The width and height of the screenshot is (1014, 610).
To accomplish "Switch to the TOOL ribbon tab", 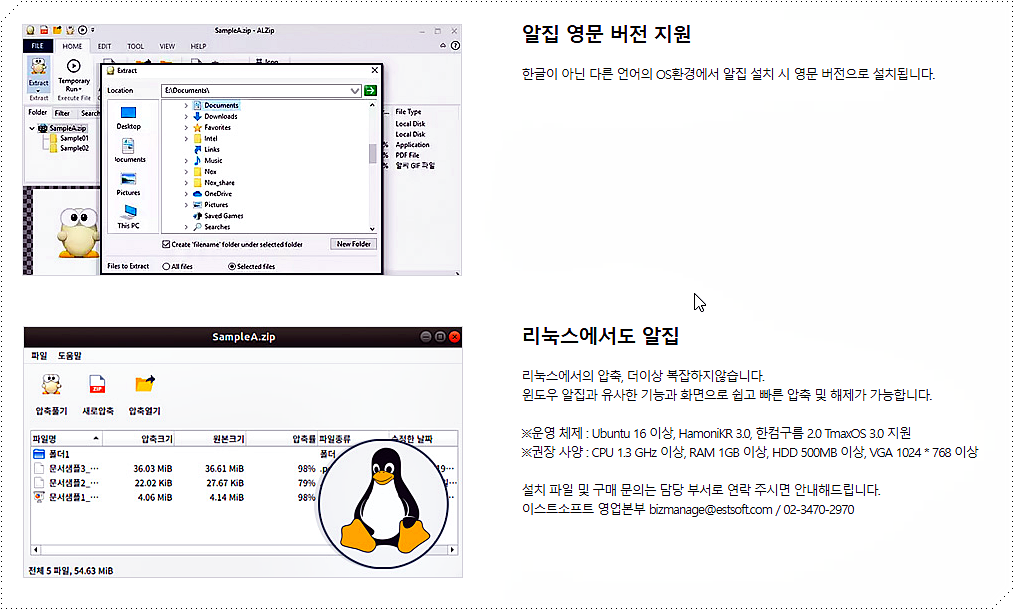I will (135, 46).
